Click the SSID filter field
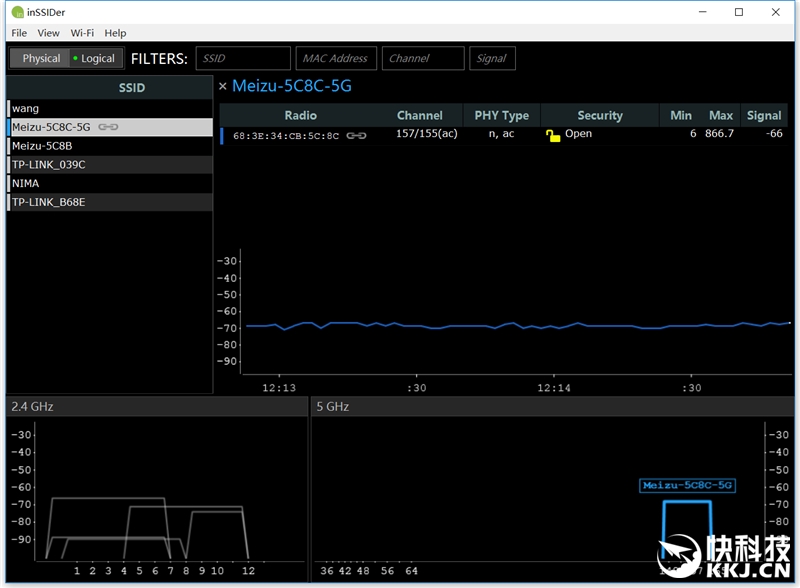 [243, 58]
